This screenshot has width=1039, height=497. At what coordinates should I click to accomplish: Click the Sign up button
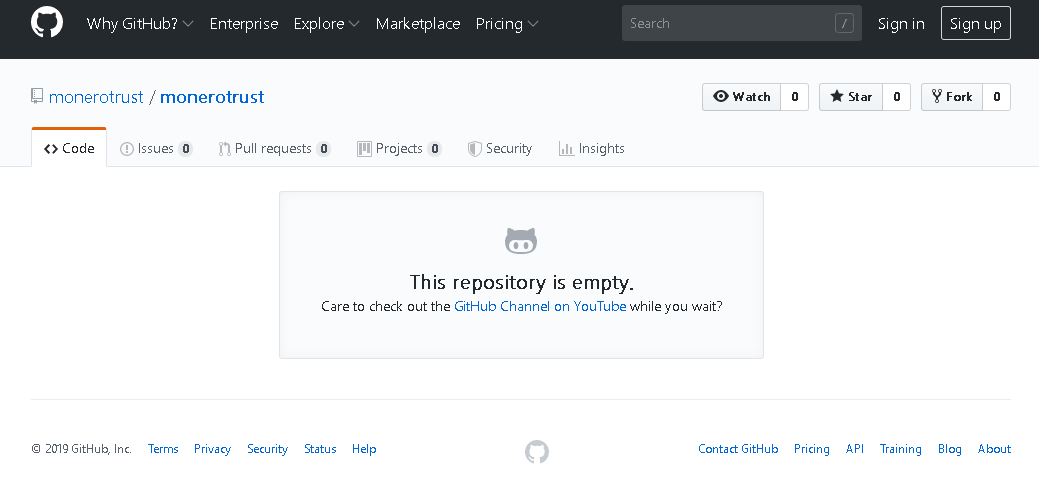point(975,23)
